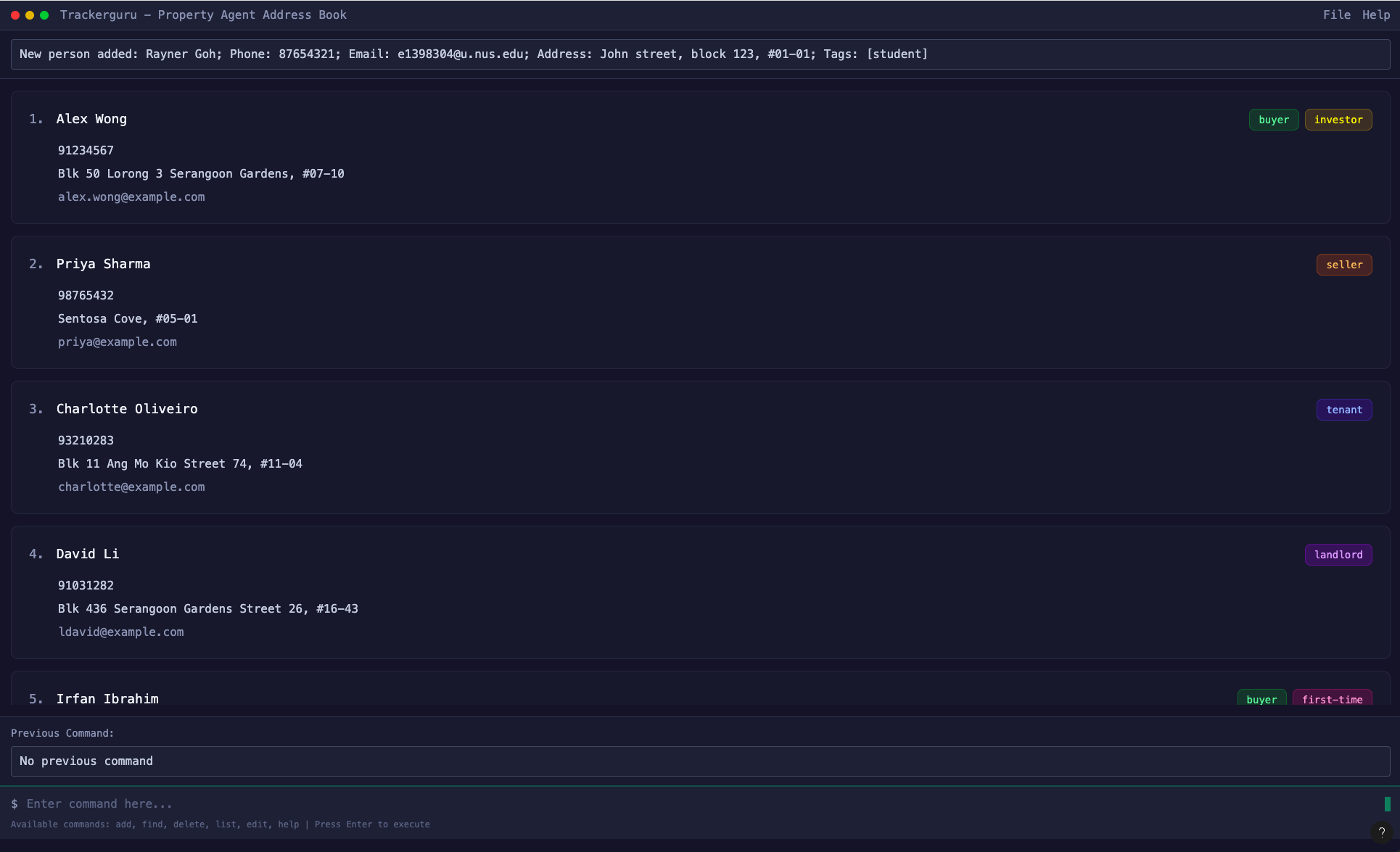1400x852 pixels.
Task: Click the yellow minimize window dot
Action: [30, 15]
